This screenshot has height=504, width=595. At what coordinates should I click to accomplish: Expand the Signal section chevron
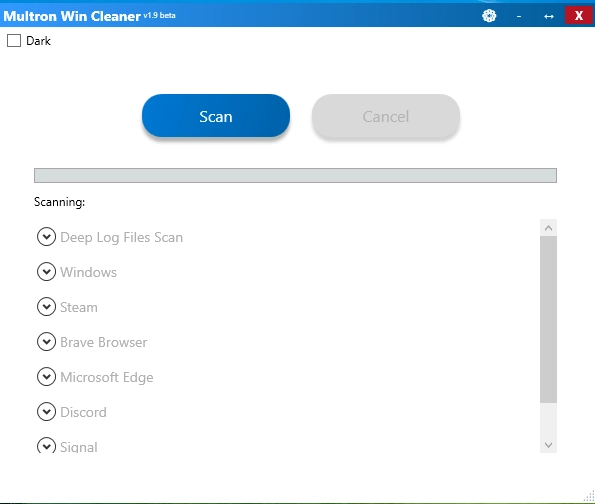pyautogui.click(x=46, y=445)
